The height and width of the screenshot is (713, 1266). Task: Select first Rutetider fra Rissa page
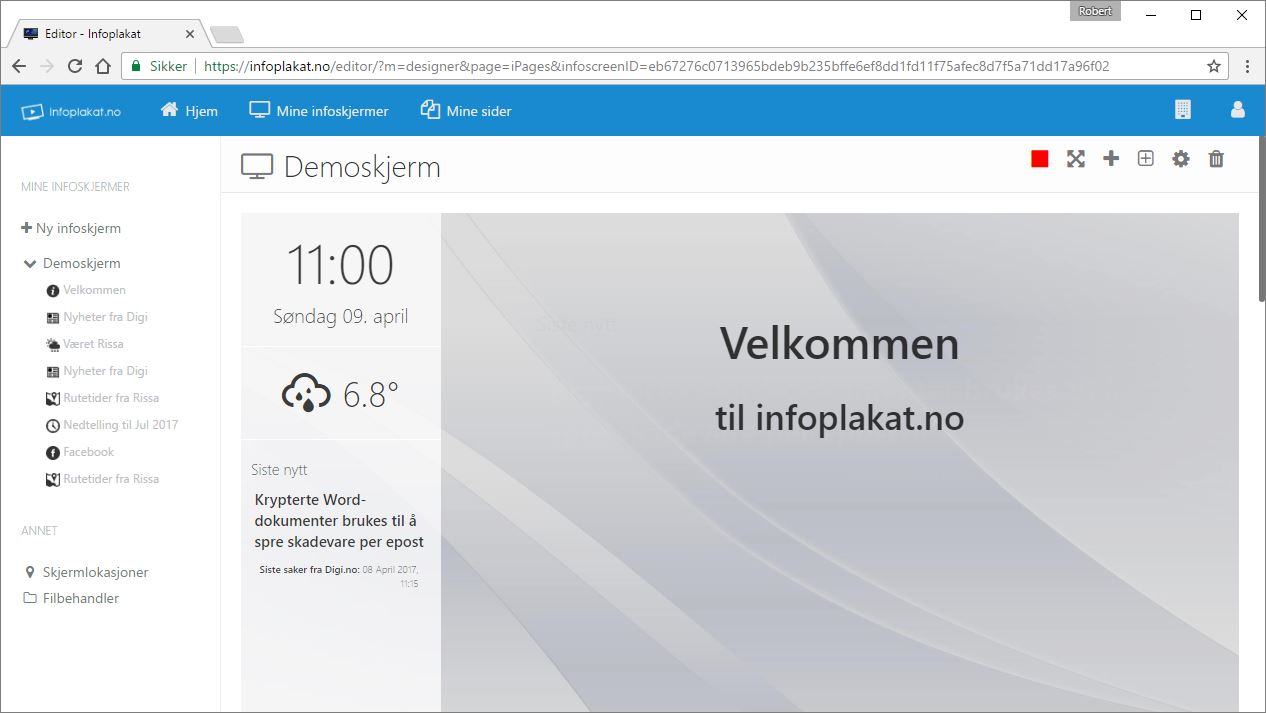tap(111, 398)
